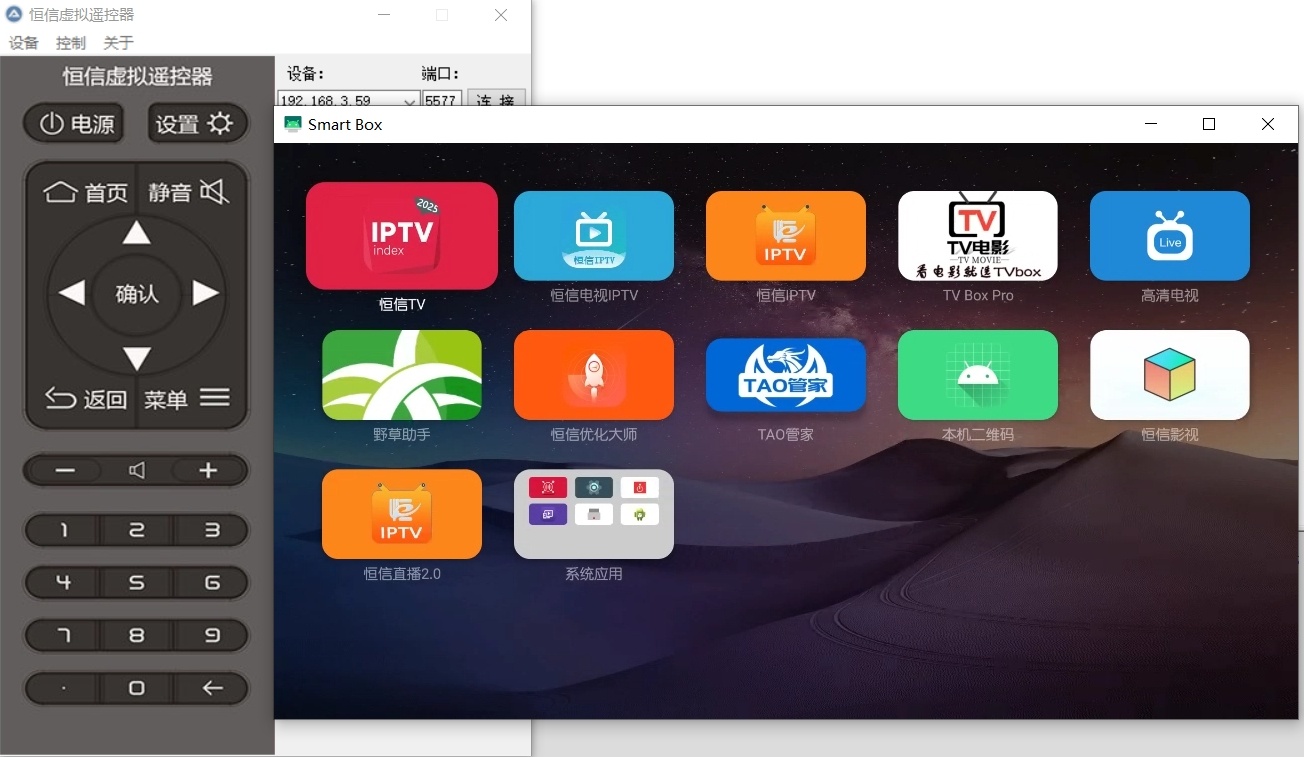Click number 6 on the remote keypad
Image resolution: width=1304 pixels, height=757 pixels.
(x=211, y=583)
